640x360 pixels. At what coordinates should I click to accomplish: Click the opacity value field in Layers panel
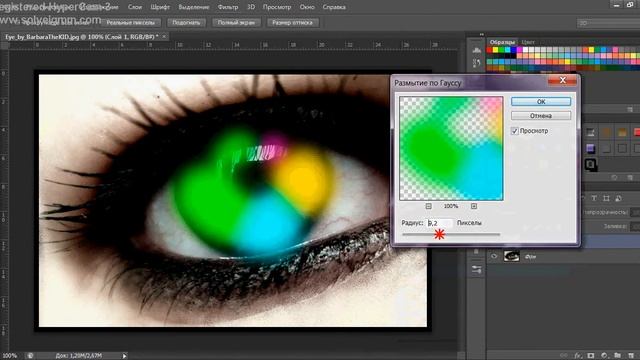[x=635, y=212]
